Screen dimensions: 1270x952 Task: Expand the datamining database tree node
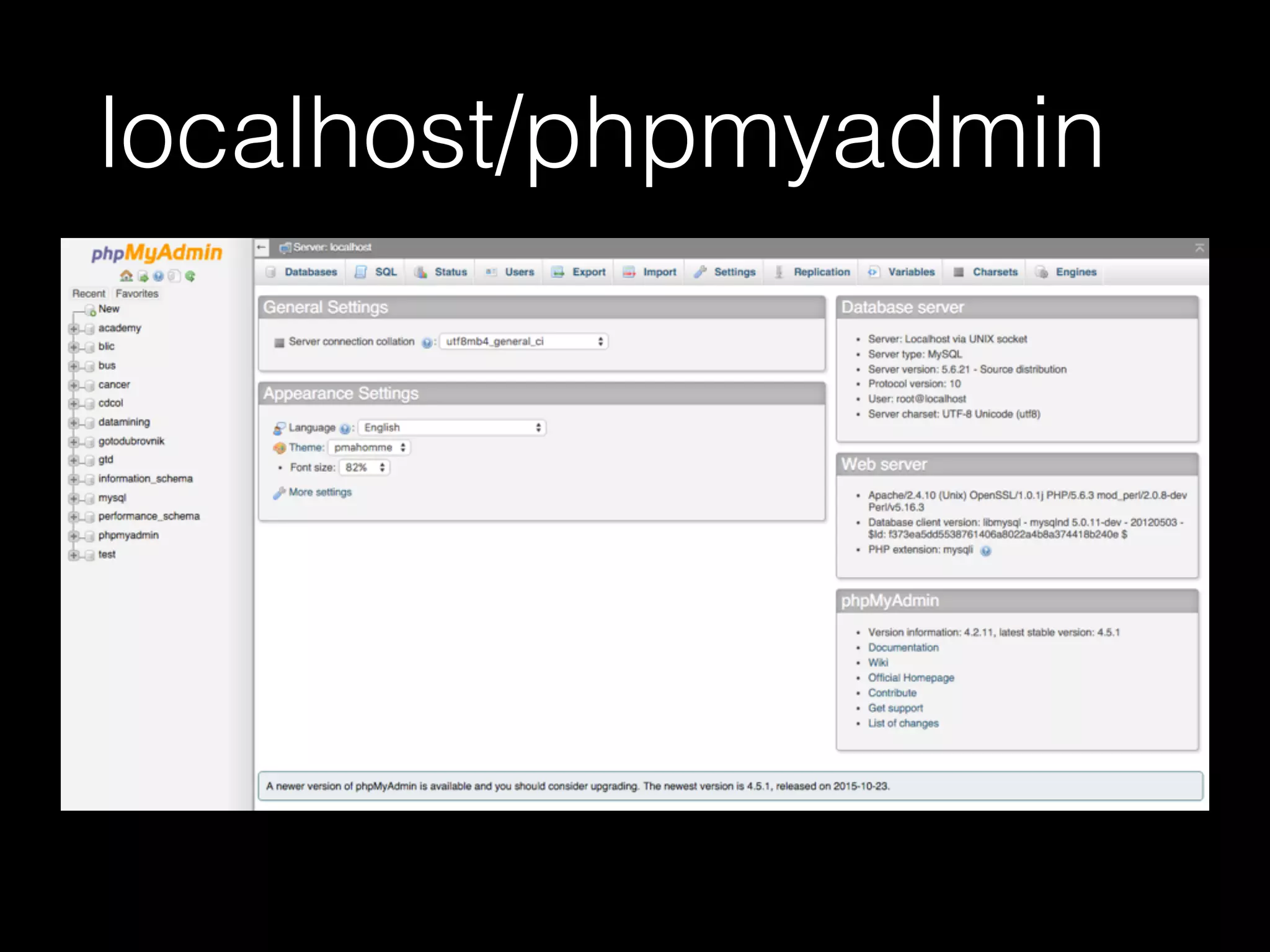(x=74, y=423)
